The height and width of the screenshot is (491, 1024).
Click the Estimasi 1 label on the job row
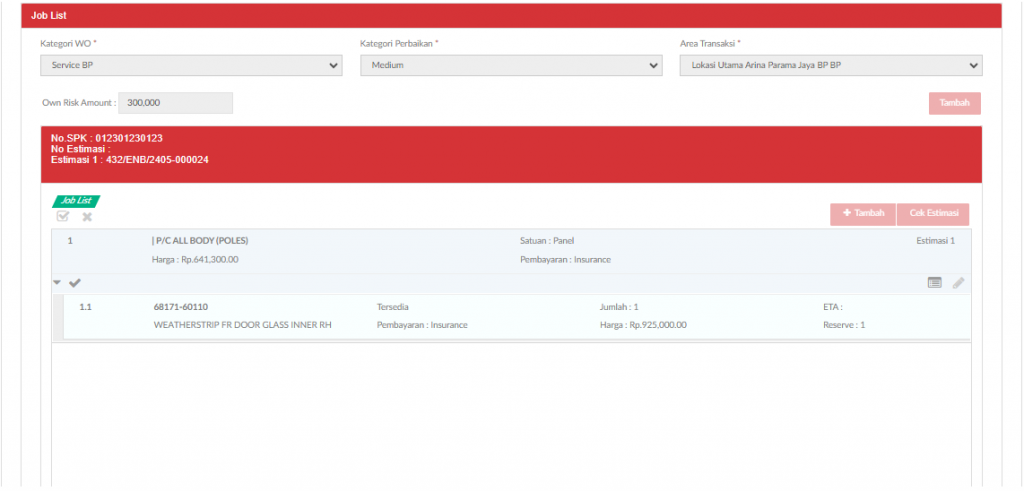935,241
